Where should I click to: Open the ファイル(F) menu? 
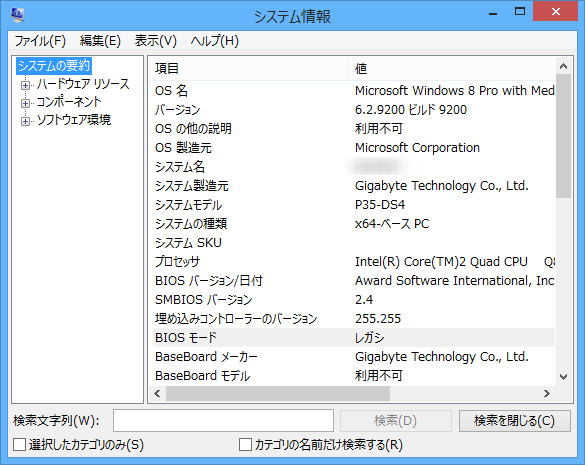tap(40, 41)
